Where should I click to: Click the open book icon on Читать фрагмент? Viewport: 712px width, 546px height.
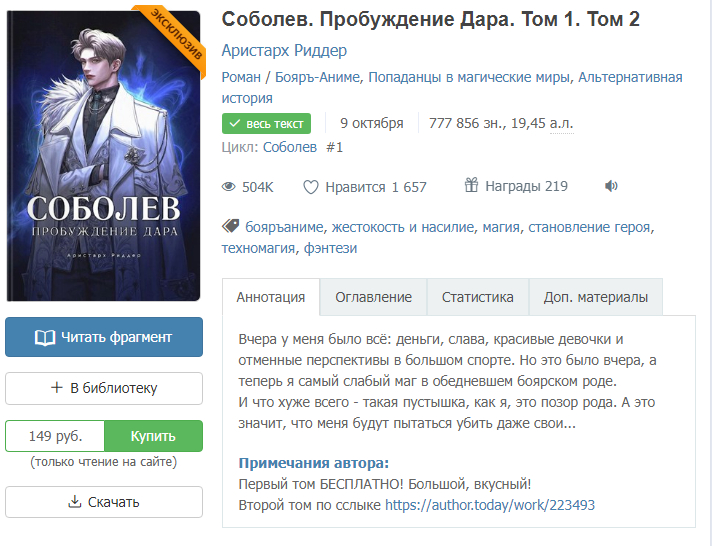(x=45, y=337)
